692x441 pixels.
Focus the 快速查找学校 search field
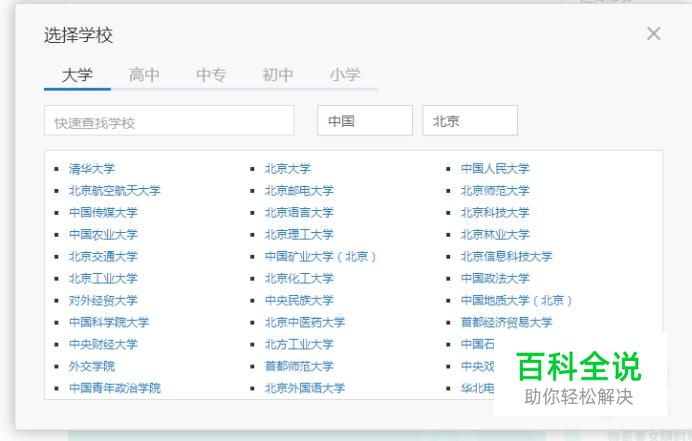click(x=169, y=121)
